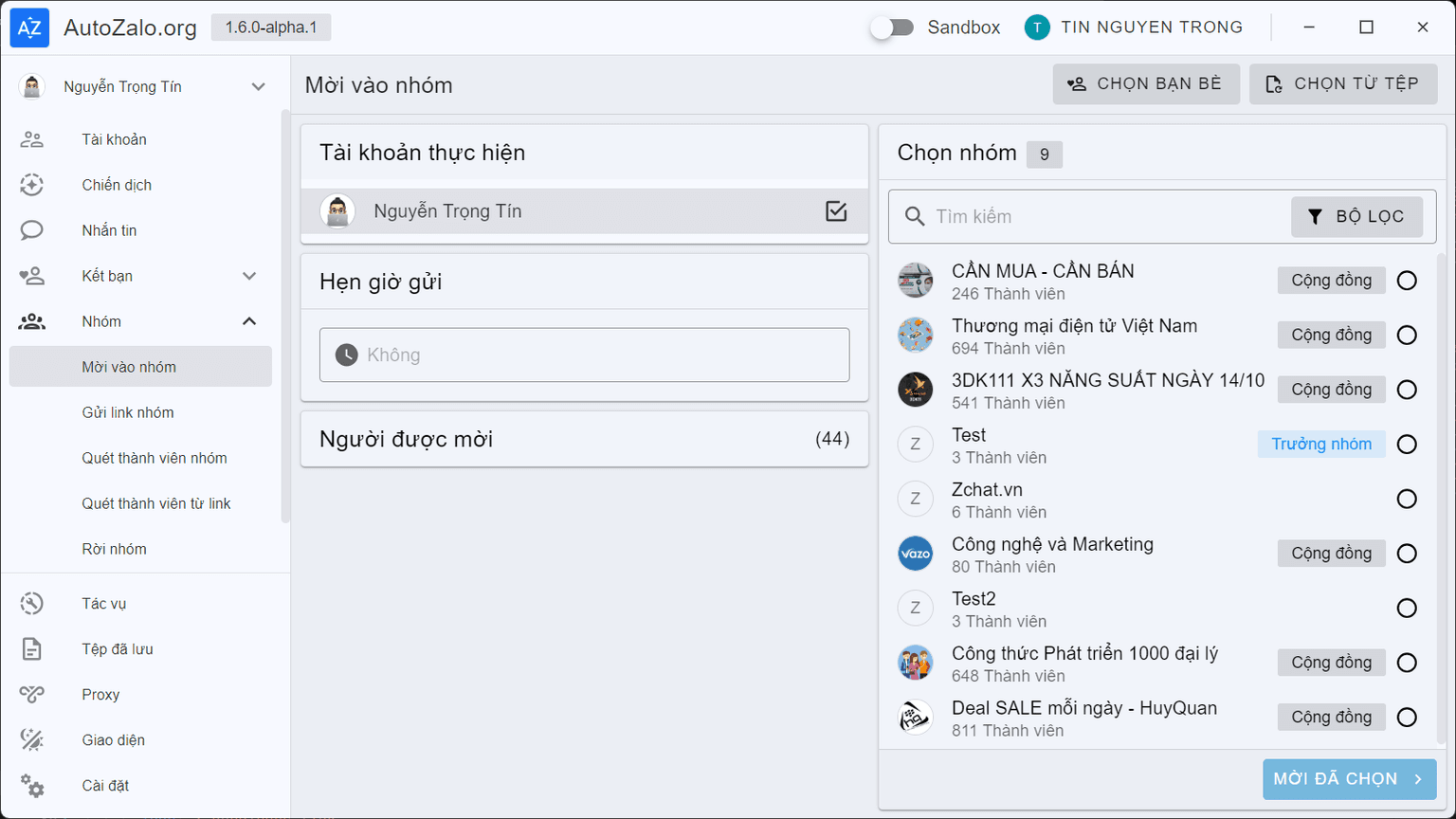Expand the Kết bạn sidebar section
Image resolution: width=1456 pixels, height=819 pixels.
click(x=249, y=276)
